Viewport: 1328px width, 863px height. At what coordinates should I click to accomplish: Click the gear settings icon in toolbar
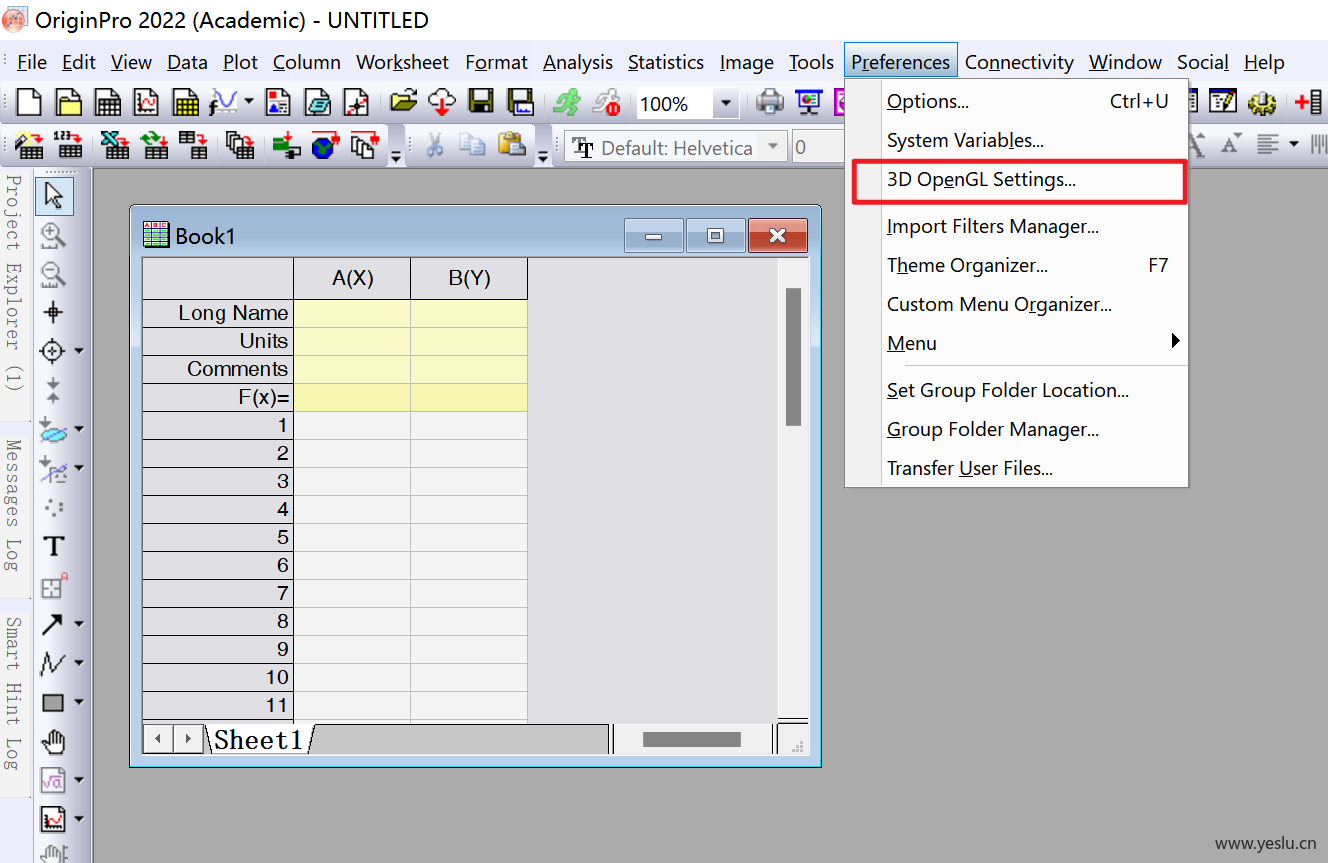point(1262,102)
